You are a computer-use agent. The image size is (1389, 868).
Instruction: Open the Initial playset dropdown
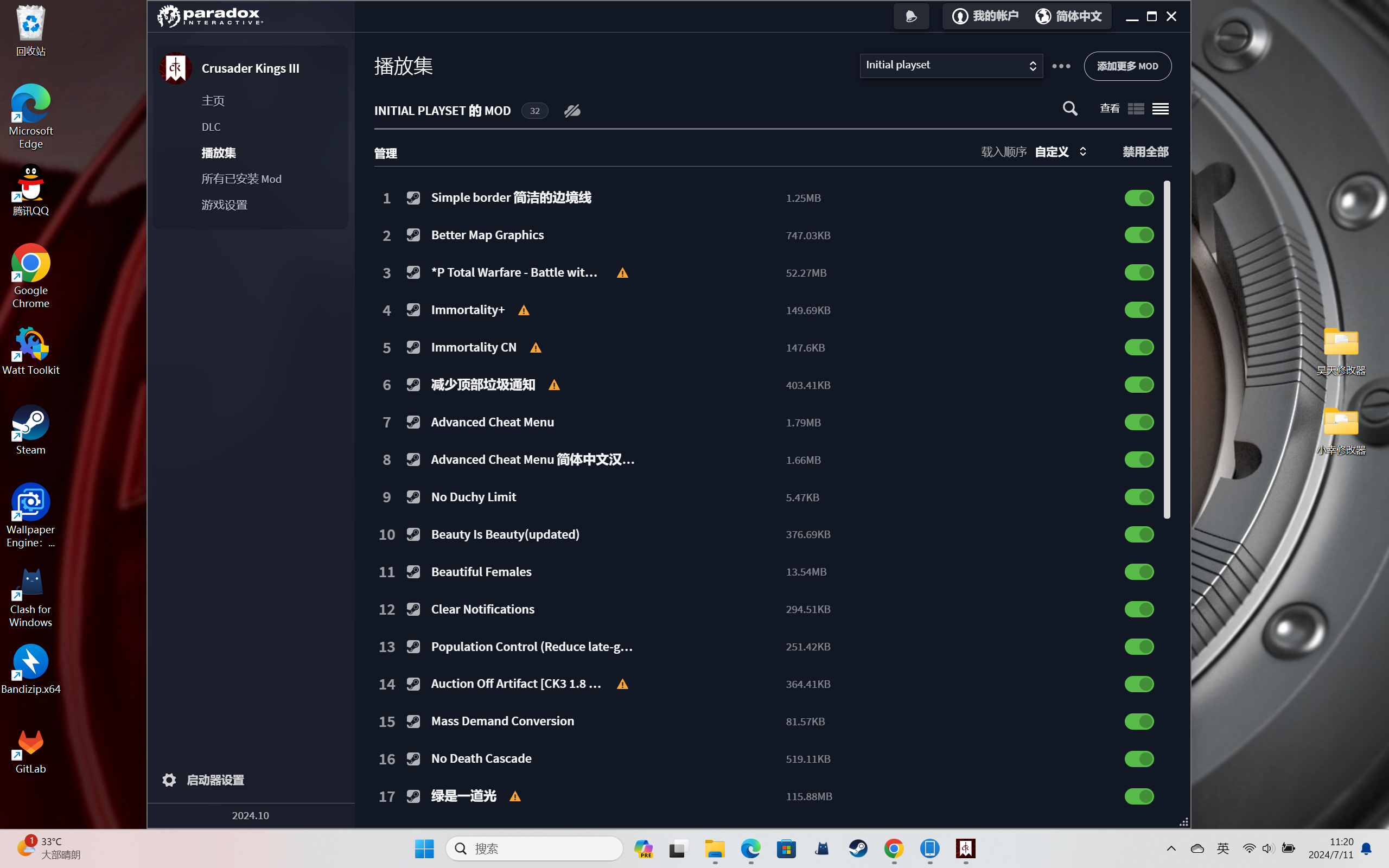(951, 66)
